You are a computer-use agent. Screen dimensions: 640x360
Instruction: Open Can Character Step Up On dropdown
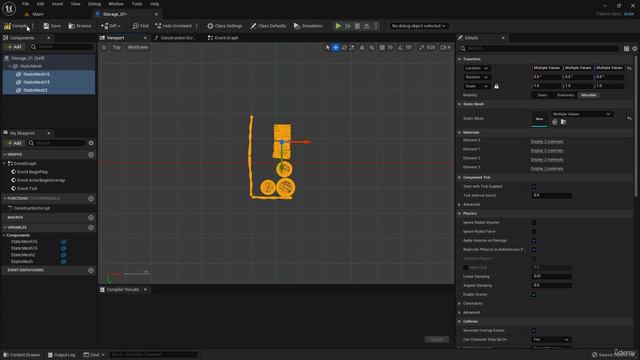(551, 340)
